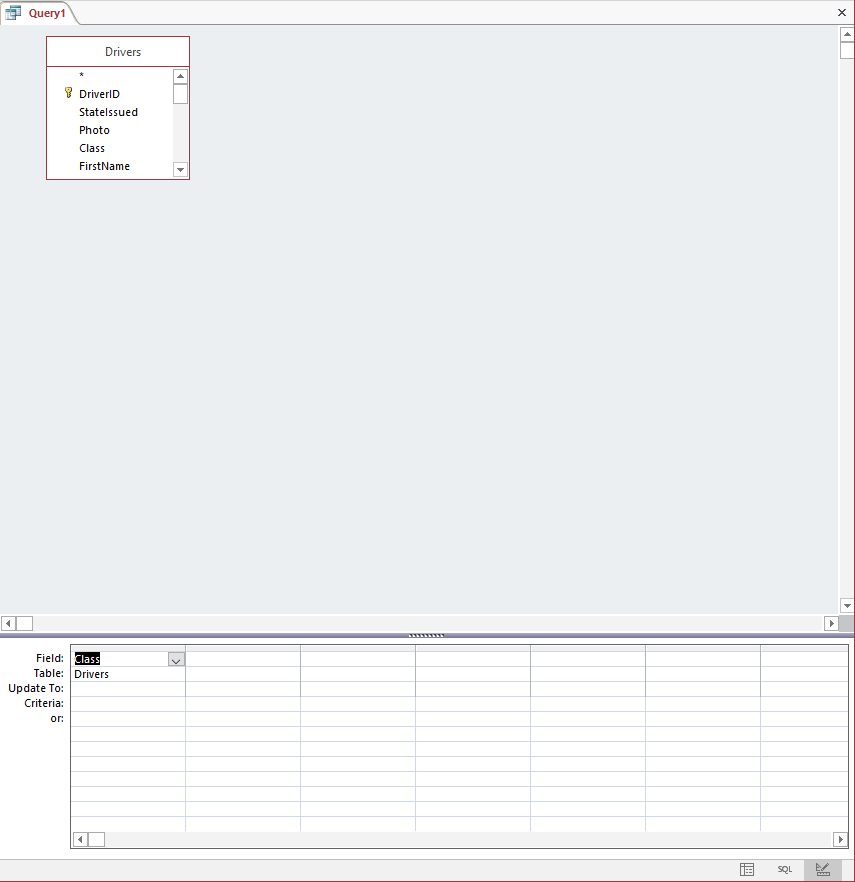This screenshot has height=882, width=855.
Task: Select Design View icon in status bar
Action: point(822,869)
